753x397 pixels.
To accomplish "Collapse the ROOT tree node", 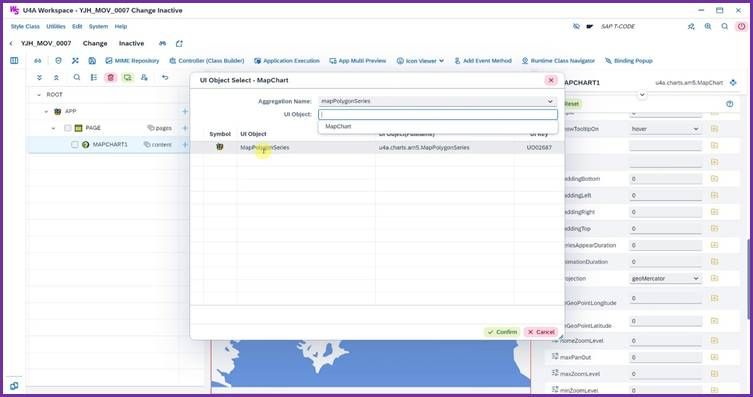I will (39, 95).
